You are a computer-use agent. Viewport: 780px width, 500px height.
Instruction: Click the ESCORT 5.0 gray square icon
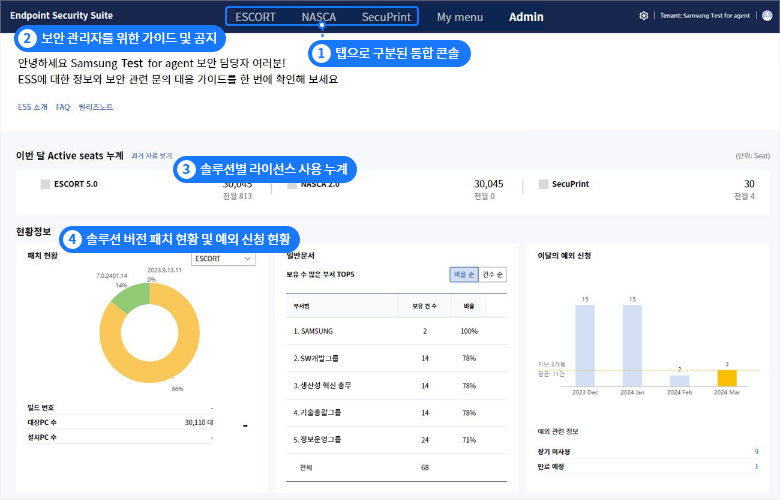click(x=45, y=184)
